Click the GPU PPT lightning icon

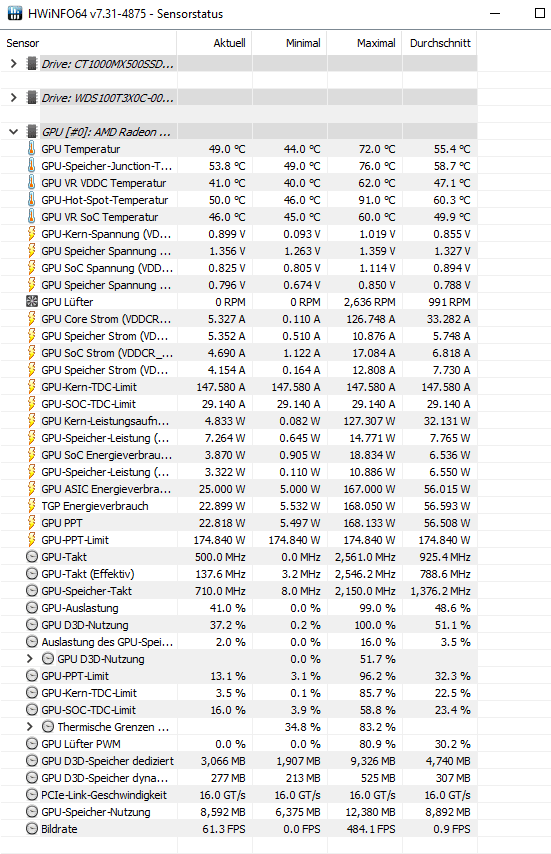[32, 522]
